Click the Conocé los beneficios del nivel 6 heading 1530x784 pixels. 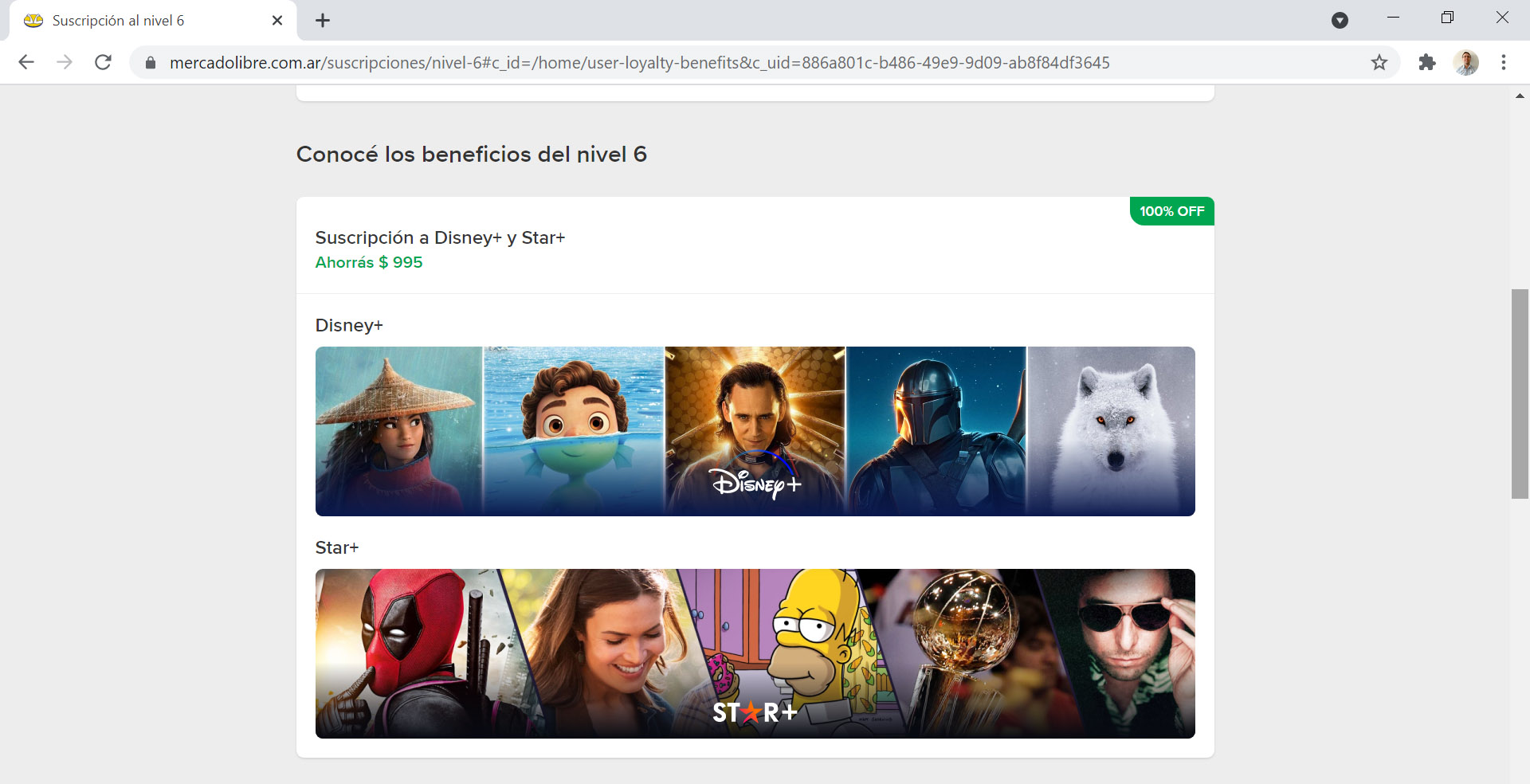coord(472,154)
